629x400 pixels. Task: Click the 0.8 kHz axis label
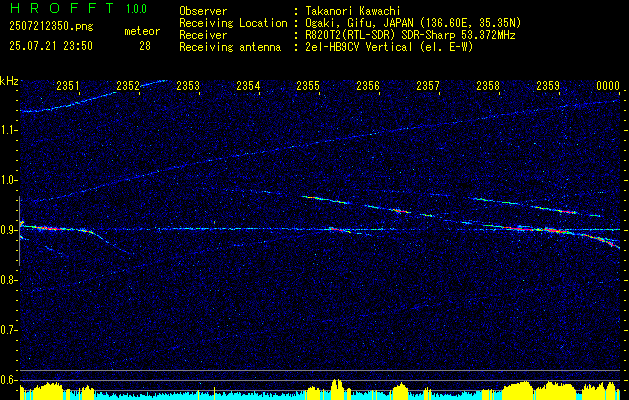[8, 280]
